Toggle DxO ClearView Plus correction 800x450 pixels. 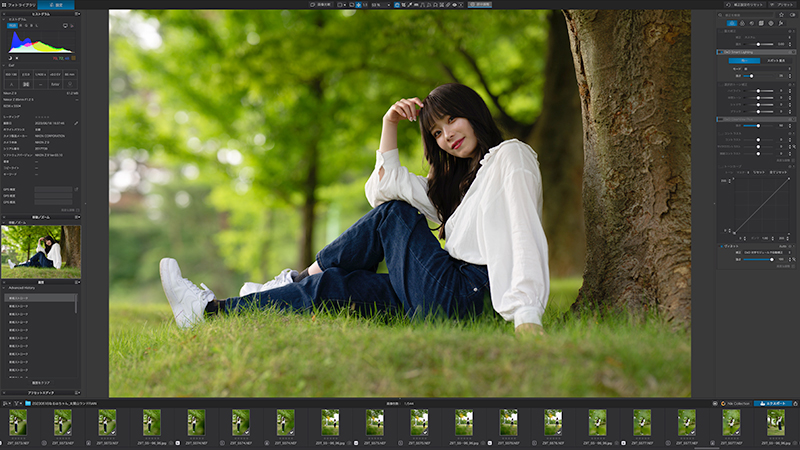pos(719,119)
